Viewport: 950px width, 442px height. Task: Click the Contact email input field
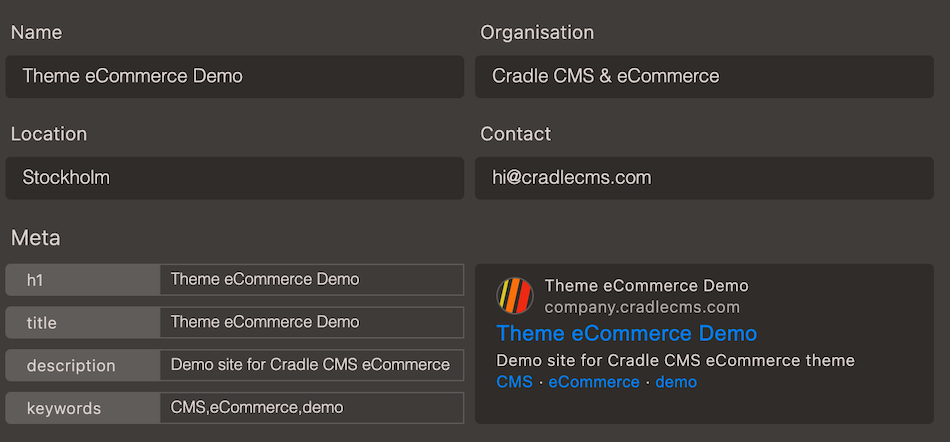[x=704, y=178]
